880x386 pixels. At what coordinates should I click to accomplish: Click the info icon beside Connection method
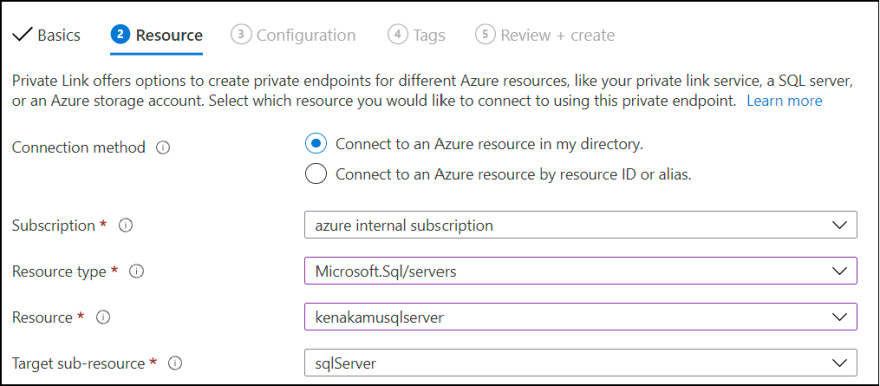(163, 148)
